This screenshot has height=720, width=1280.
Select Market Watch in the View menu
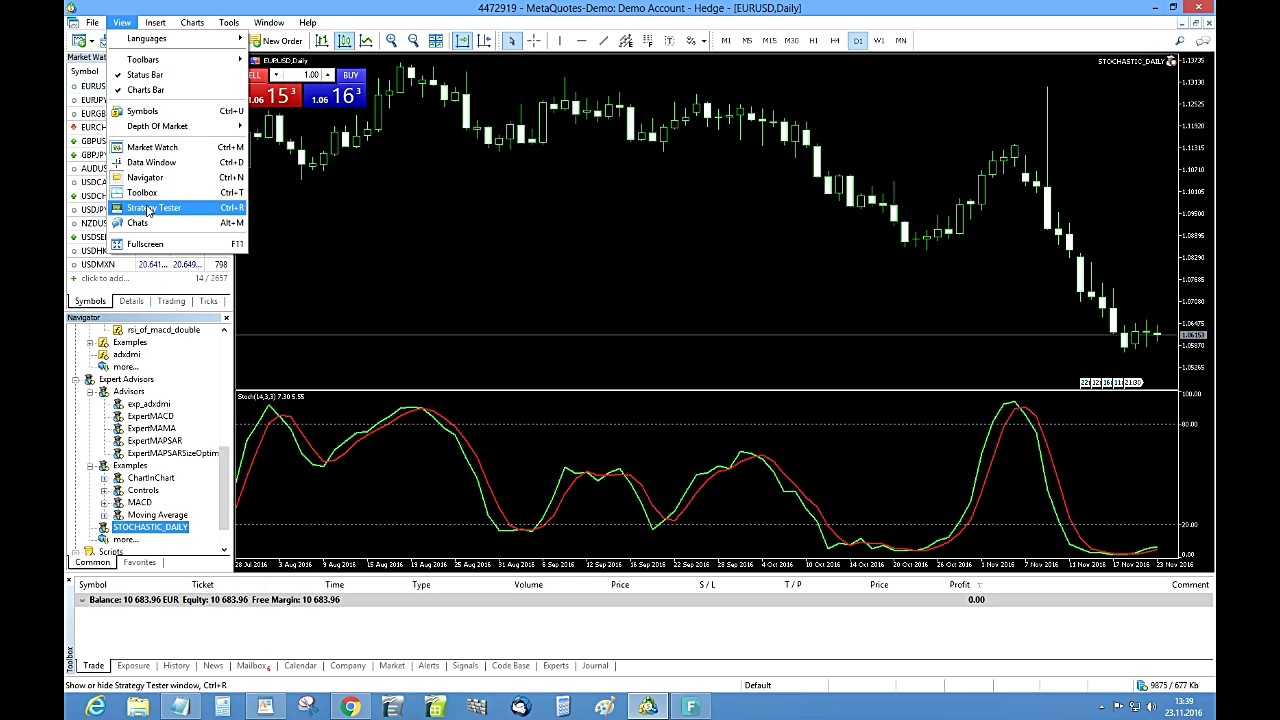click(x=177, y=147)
